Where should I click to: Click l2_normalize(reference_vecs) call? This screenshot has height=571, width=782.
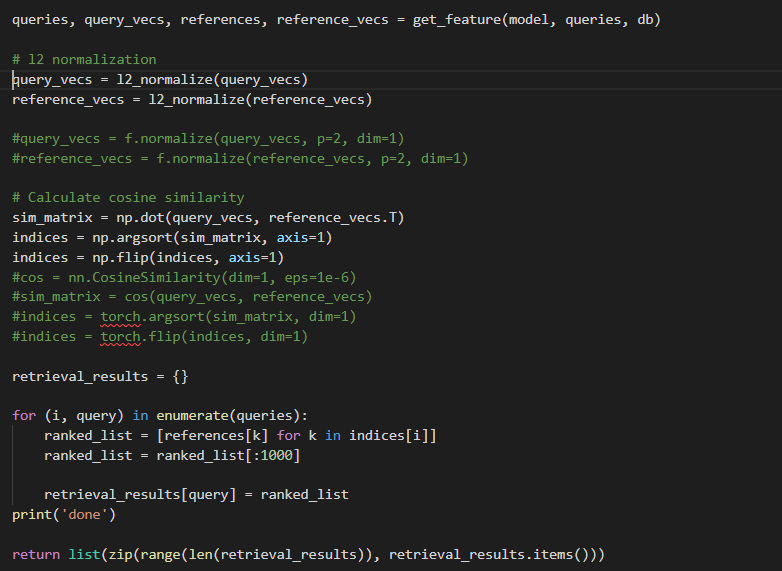259,99
